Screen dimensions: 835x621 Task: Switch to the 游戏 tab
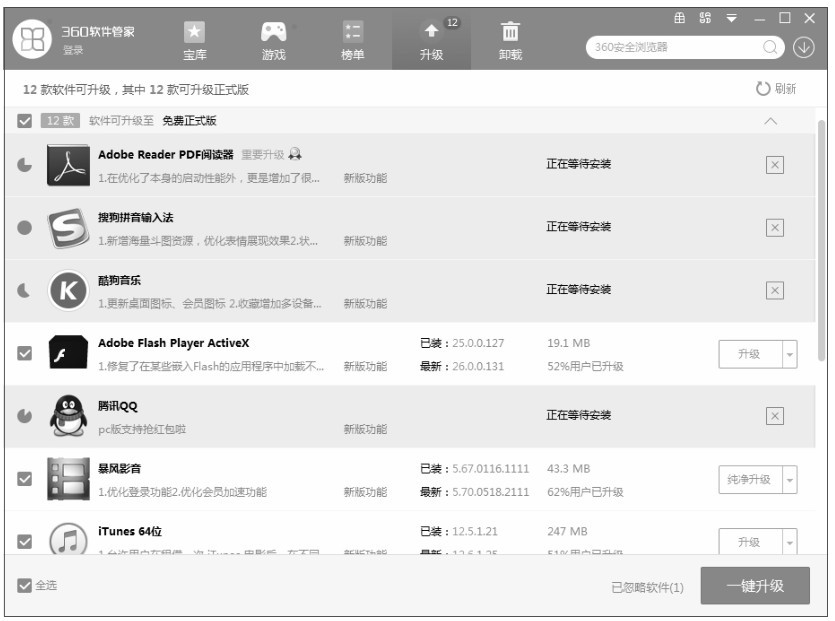(273, 40)
